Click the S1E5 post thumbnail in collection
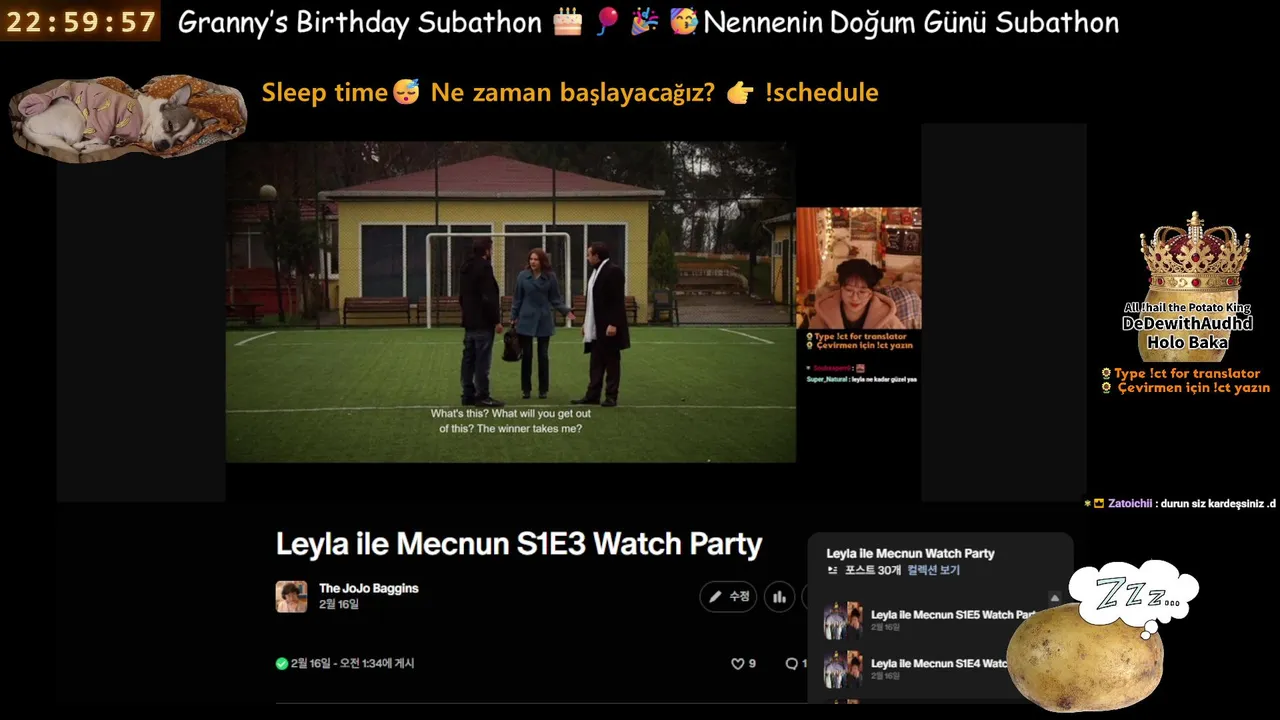 [x=843, y=620]
